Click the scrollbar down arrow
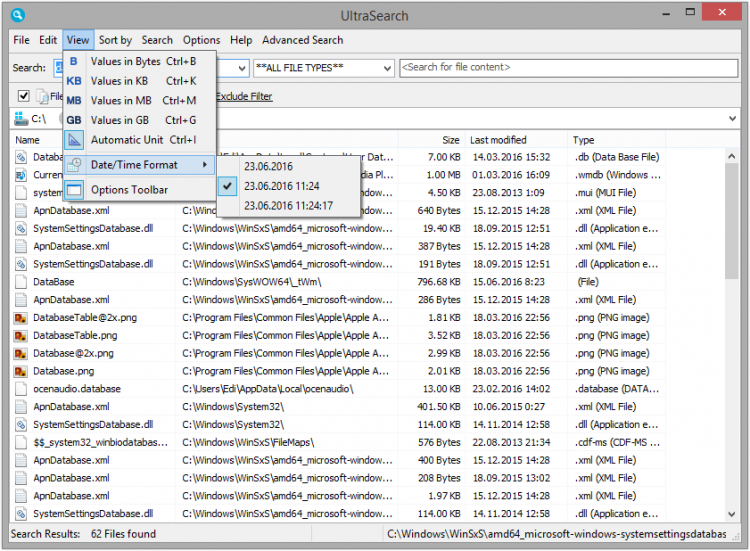 click(x=731, y=515)
